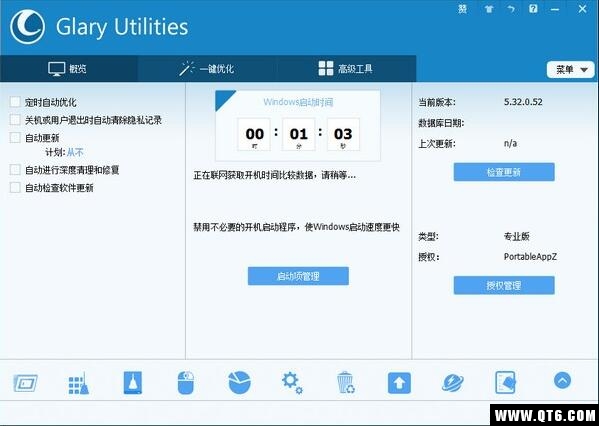Image resolution: width=599 pixels, height=426 pixels.
Task: Expand the dock with the round up-chevron
Action: (562, 381)
